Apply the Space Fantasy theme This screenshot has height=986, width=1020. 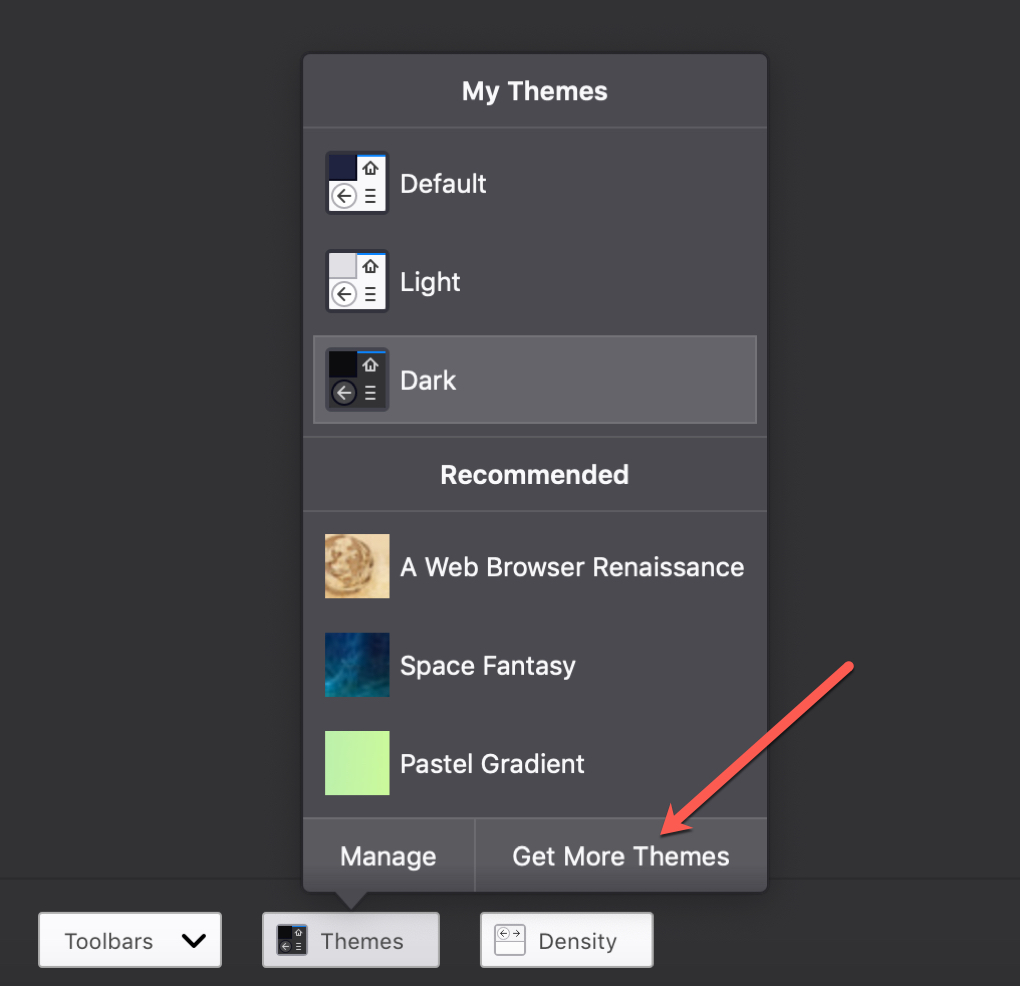click(x=535, y=665)
